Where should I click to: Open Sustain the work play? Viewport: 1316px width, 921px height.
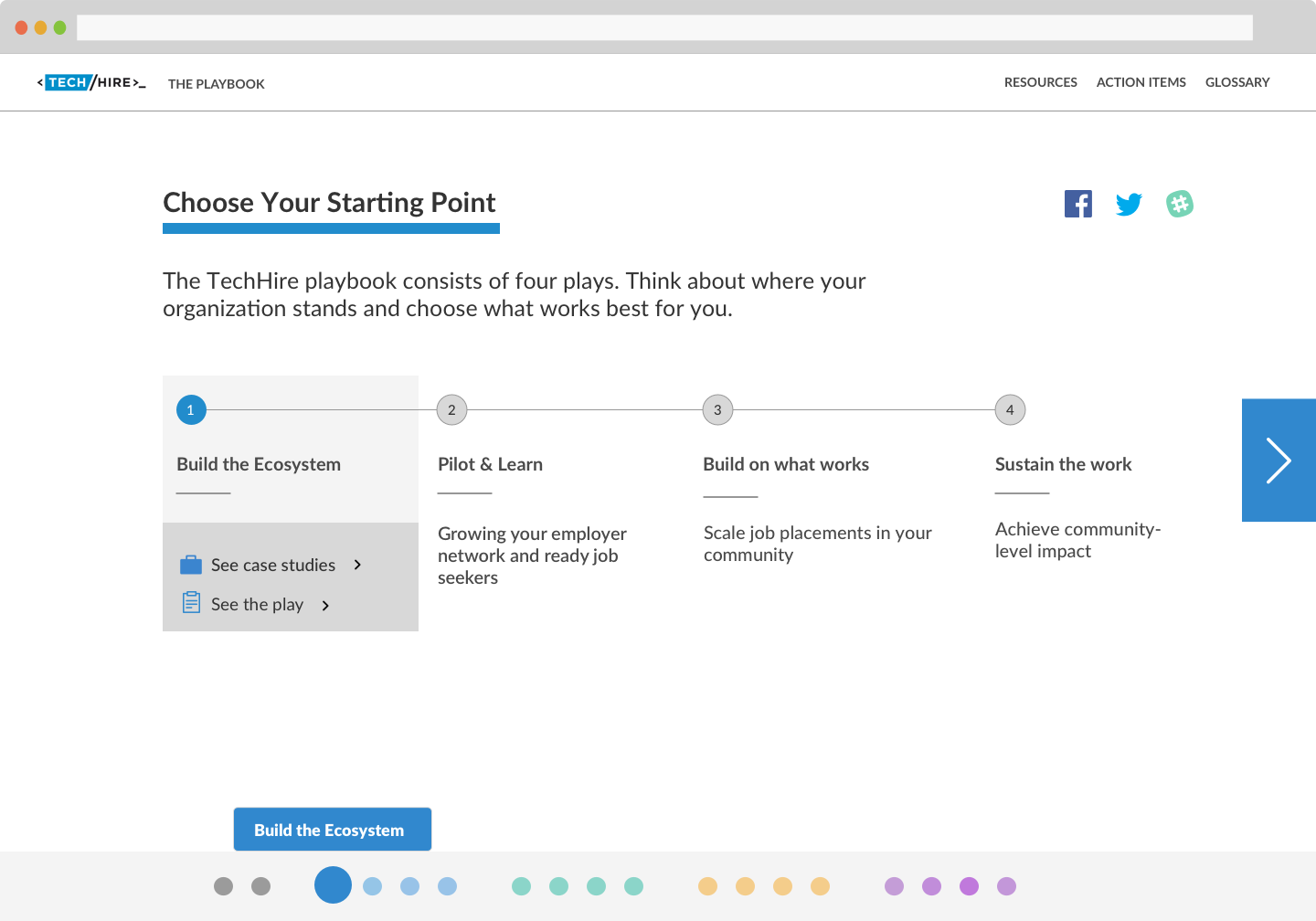1063,464
